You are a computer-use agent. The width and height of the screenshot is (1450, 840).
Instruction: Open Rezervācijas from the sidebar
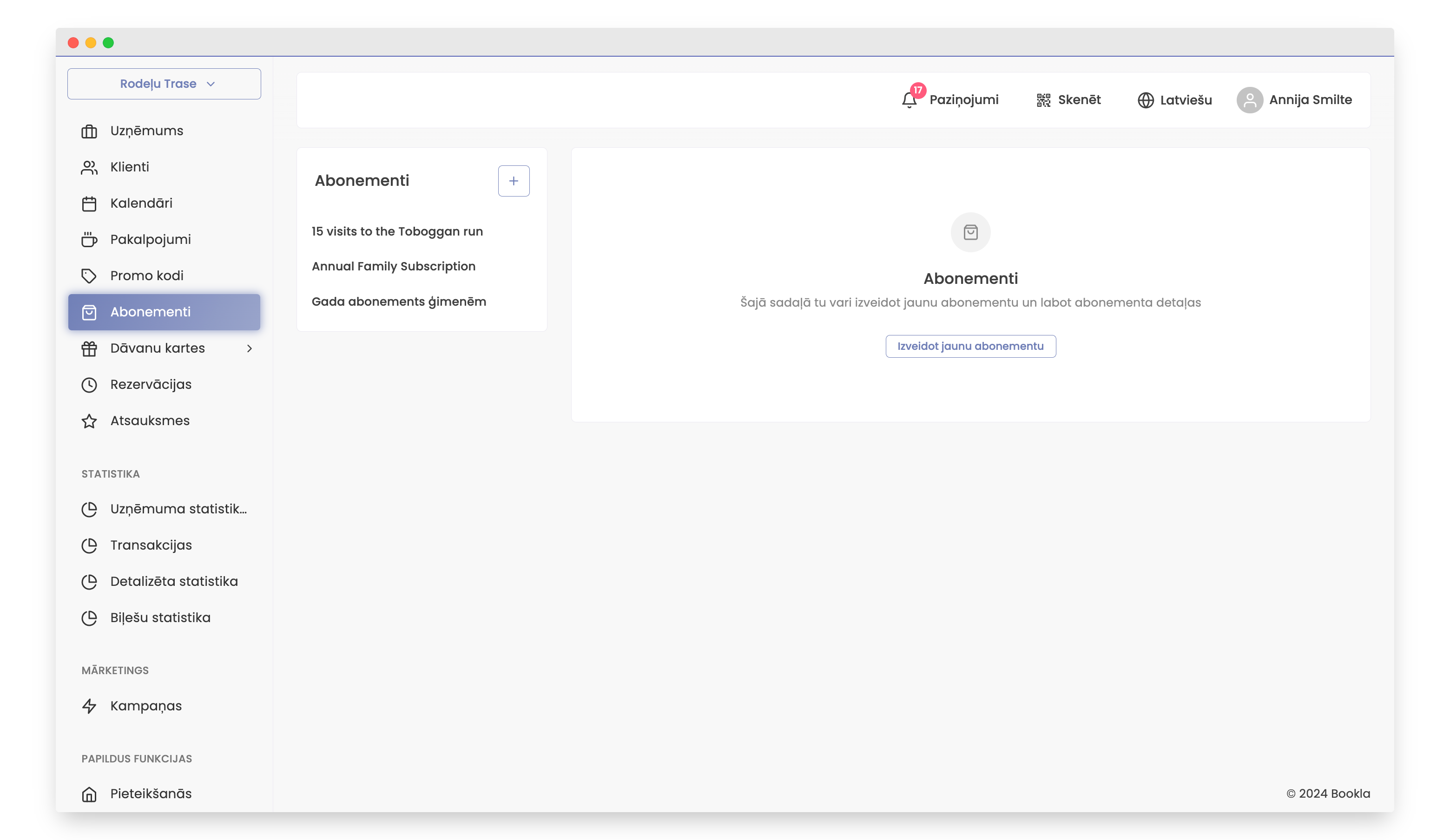coord(151,384)
